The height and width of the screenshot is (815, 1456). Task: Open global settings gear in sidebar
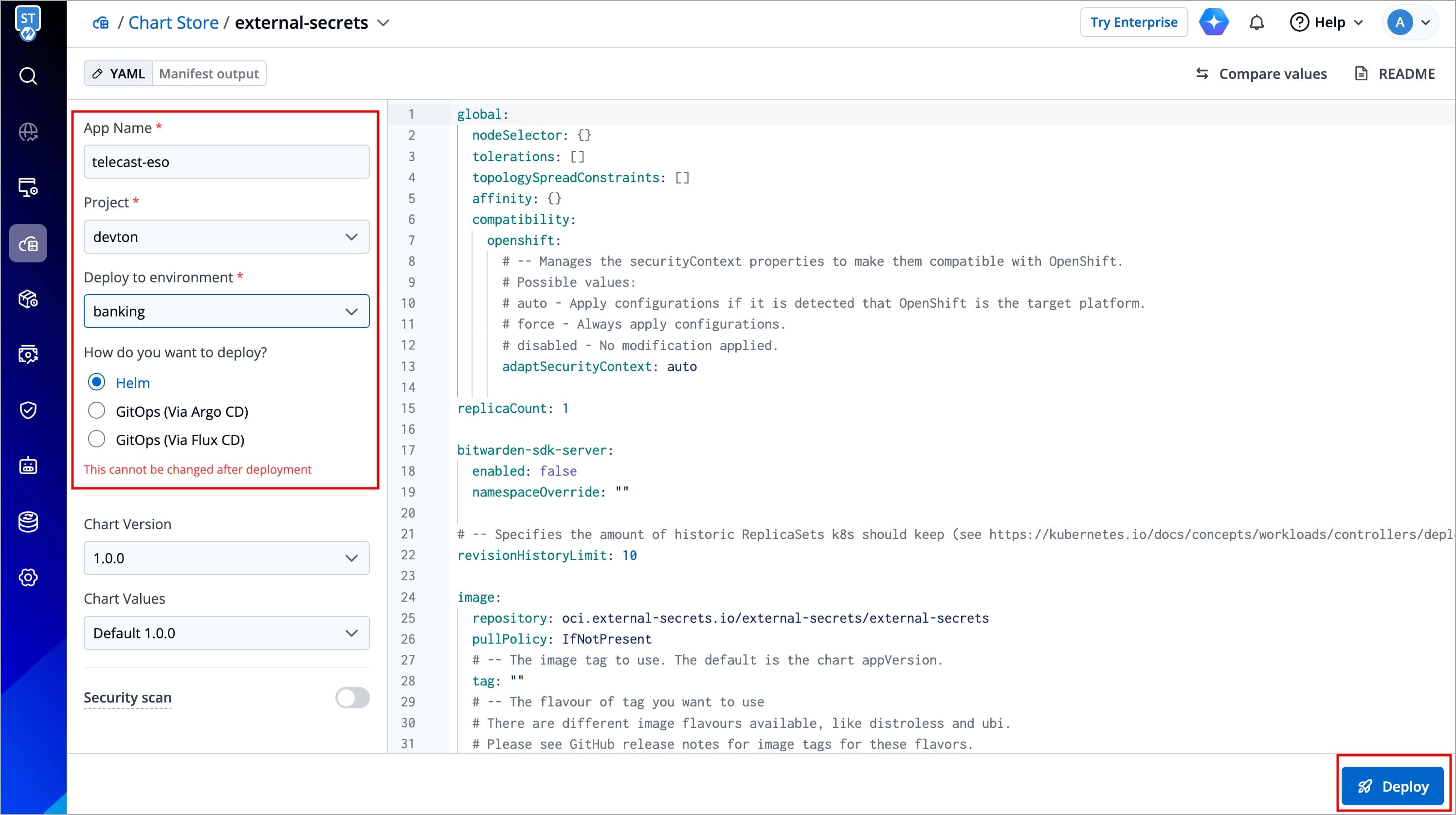[28, 577]
